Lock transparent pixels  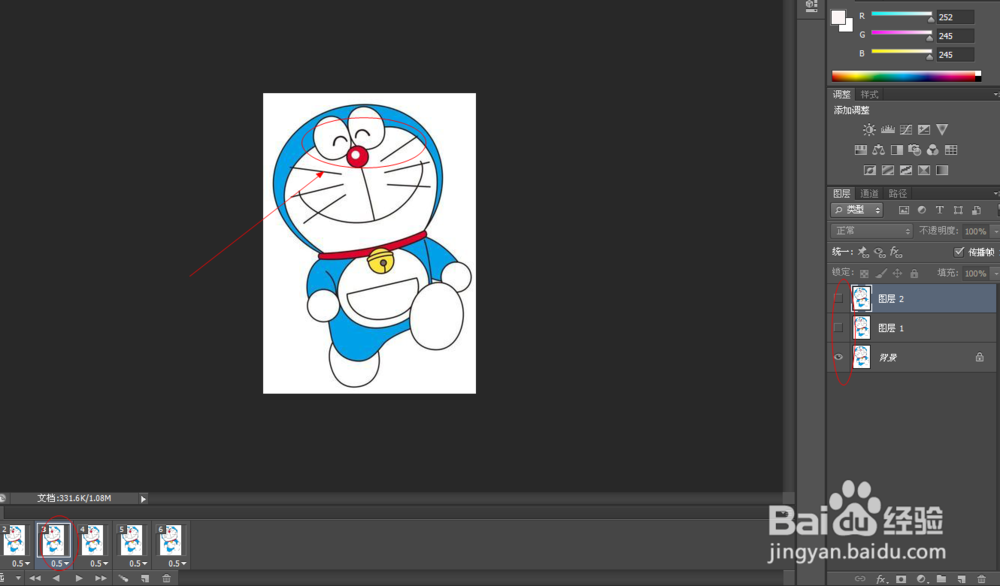pyautogui.click(x=864, y=274)
